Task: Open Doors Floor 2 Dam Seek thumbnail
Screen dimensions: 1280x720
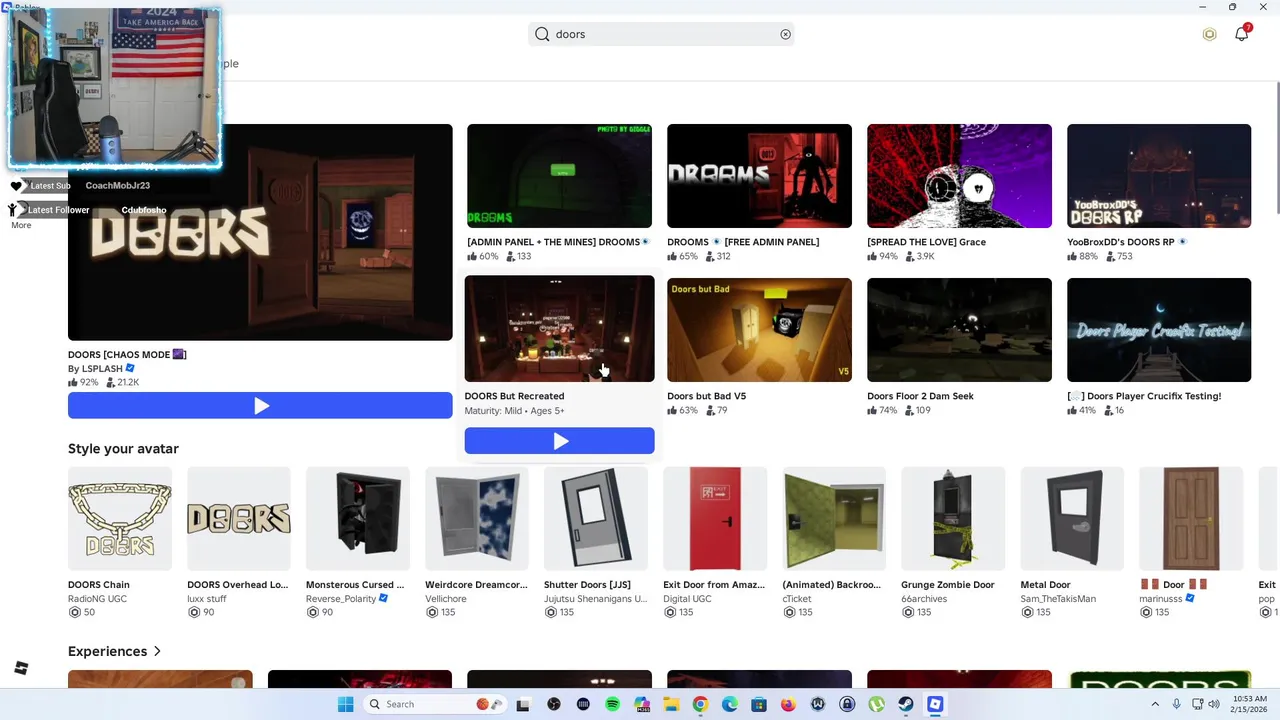Action: pyautogui.click(x=959, y=330)
